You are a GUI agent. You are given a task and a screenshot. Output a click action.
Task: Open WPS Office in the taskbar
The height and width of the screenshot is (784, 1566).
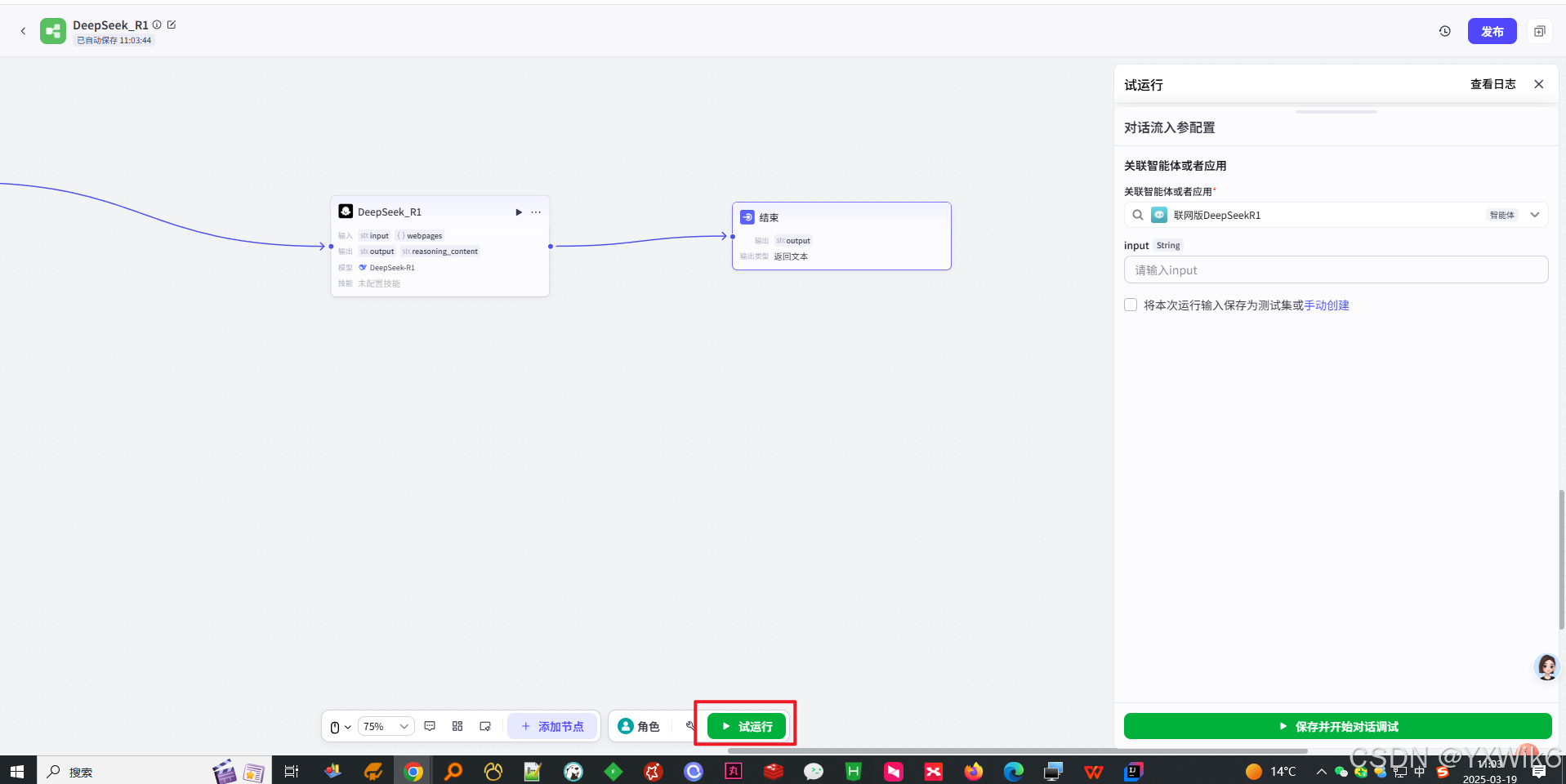click(x=1093, y=771)
